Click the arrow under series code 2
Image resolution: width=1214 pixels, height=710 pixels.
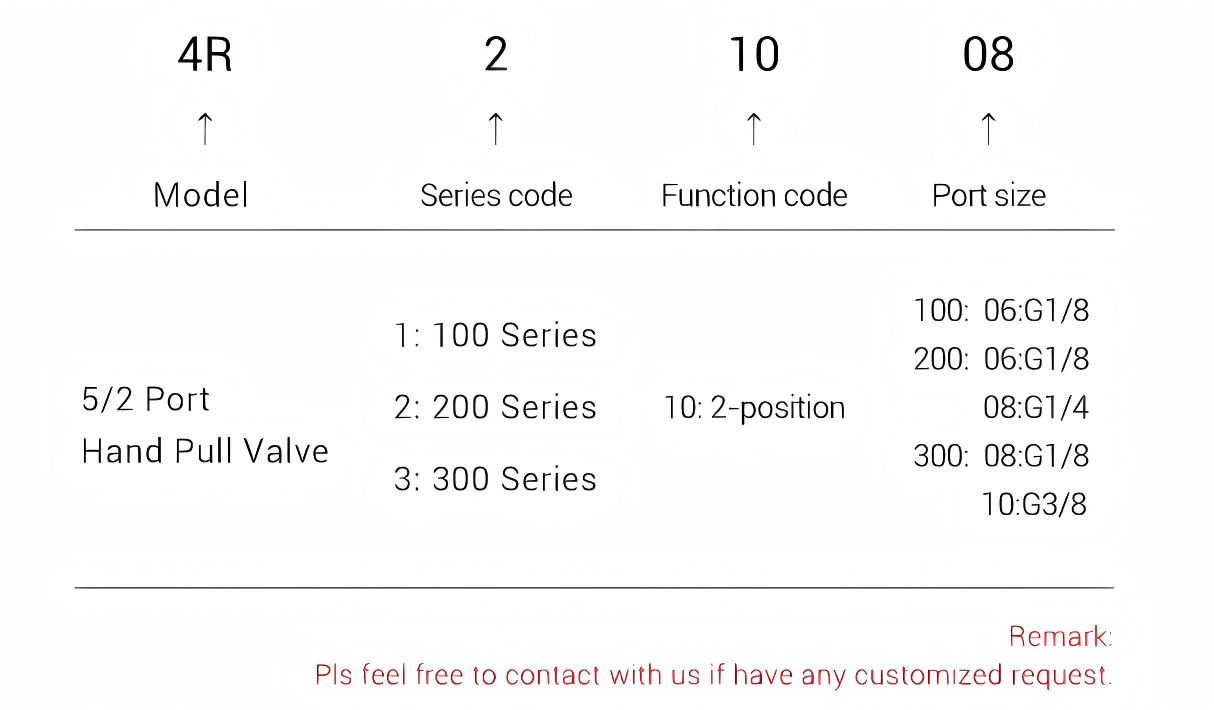click(495, 129)
